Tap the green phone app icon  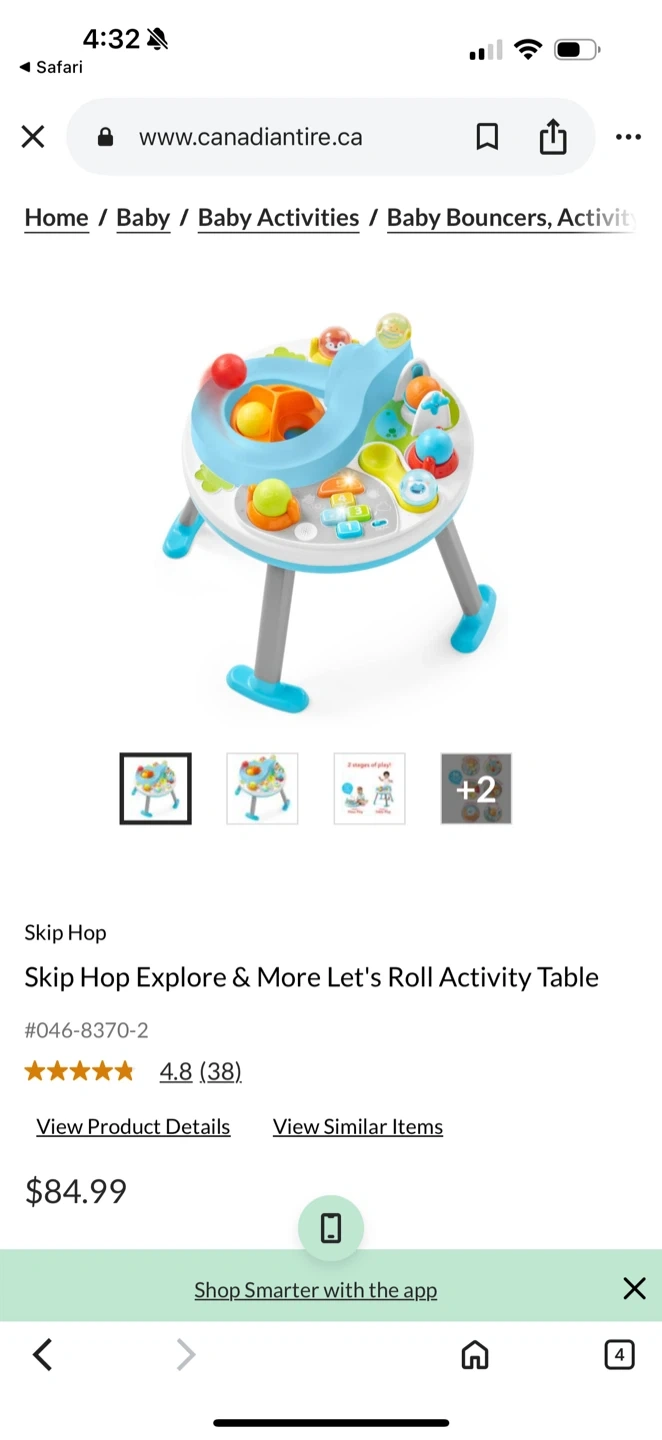pos(331,1228)
